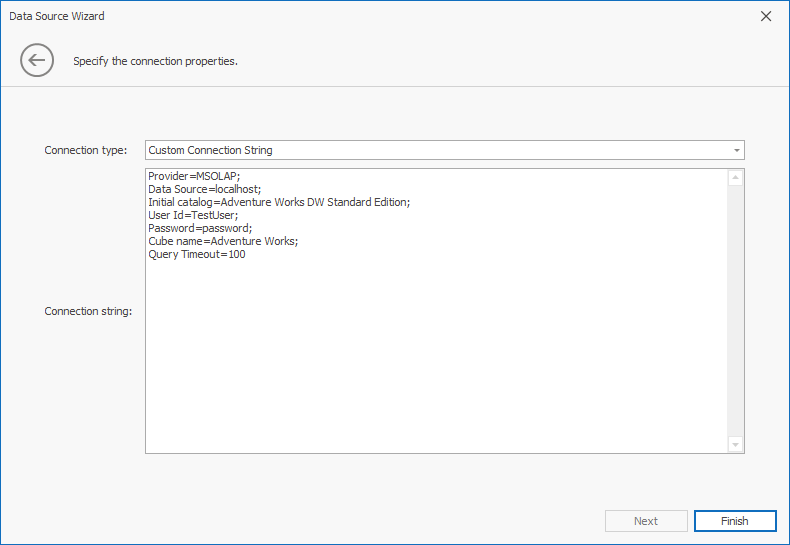Go back using the round arrow button
The width and height of the screenshot is (790, 545).
coord(37,60)
